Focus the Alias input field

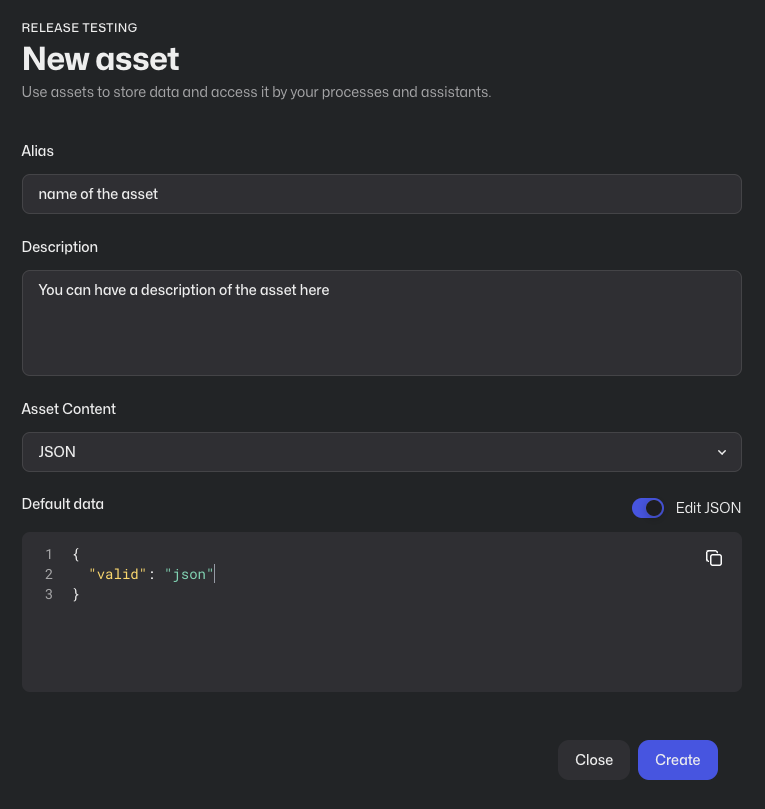click(382, 194)
